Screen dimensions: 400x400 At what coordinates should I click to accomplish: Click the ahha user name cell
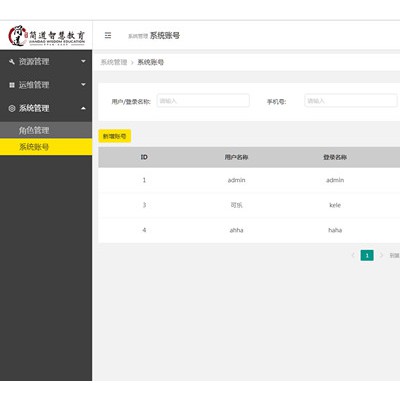(236, 230)
